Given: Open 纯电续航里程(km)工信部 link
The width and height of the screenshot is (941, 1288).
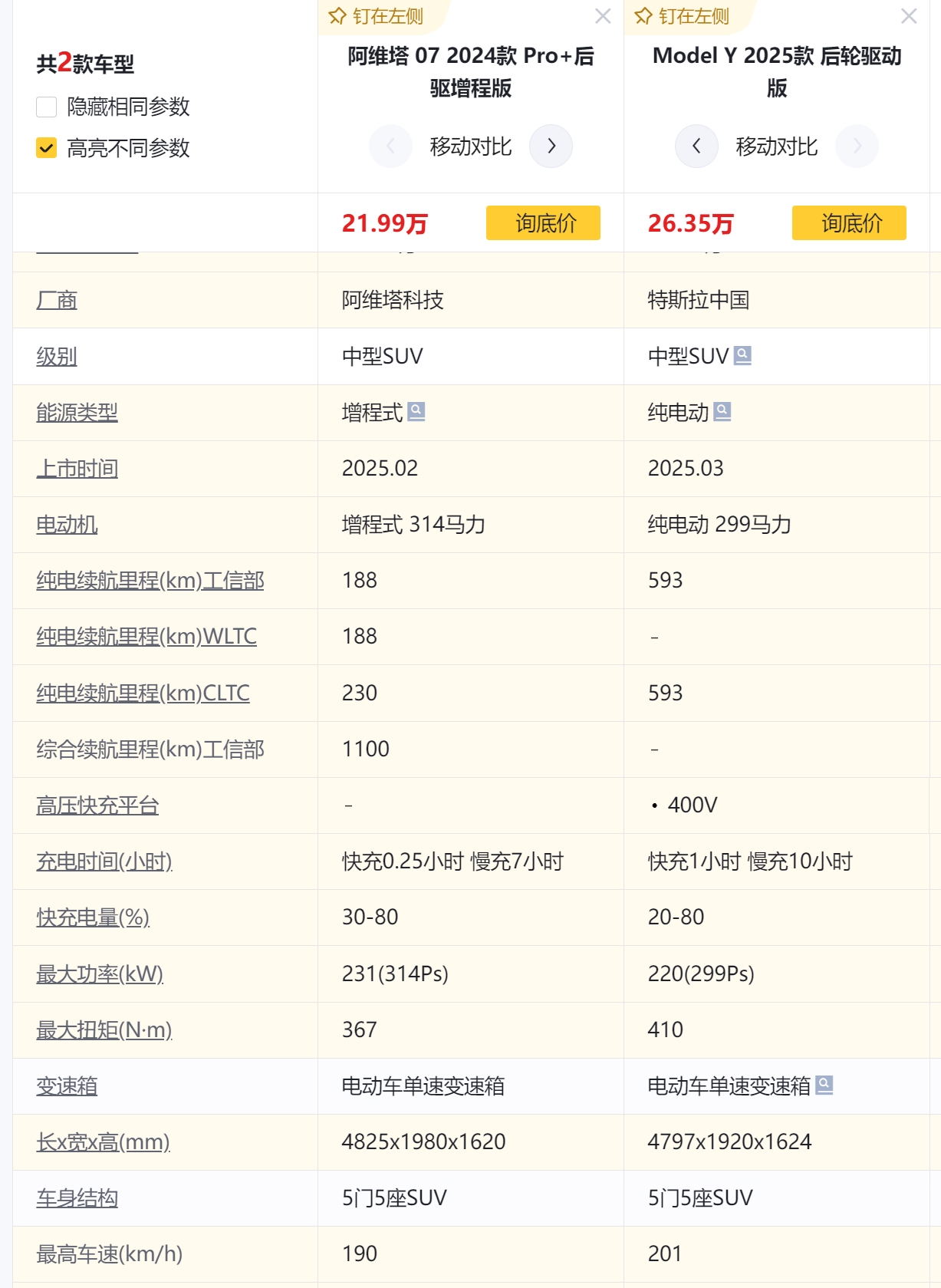Looking at the screenshot, I should click(150, 580).
